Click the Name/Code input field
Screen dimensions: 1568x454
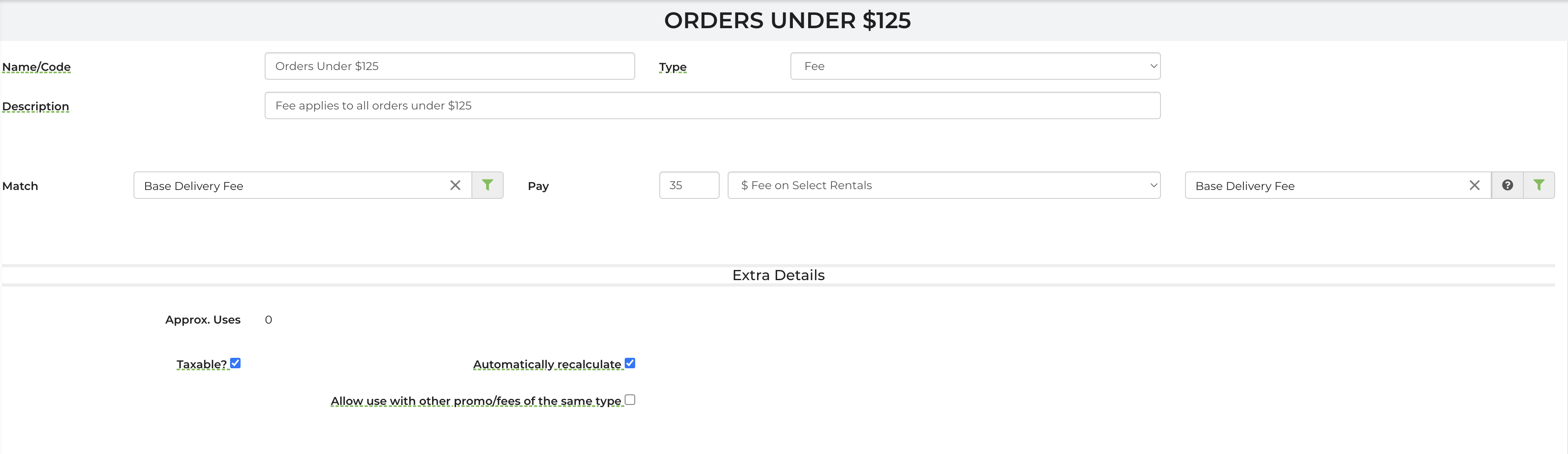pyautogui.click(x=449, y=66)
